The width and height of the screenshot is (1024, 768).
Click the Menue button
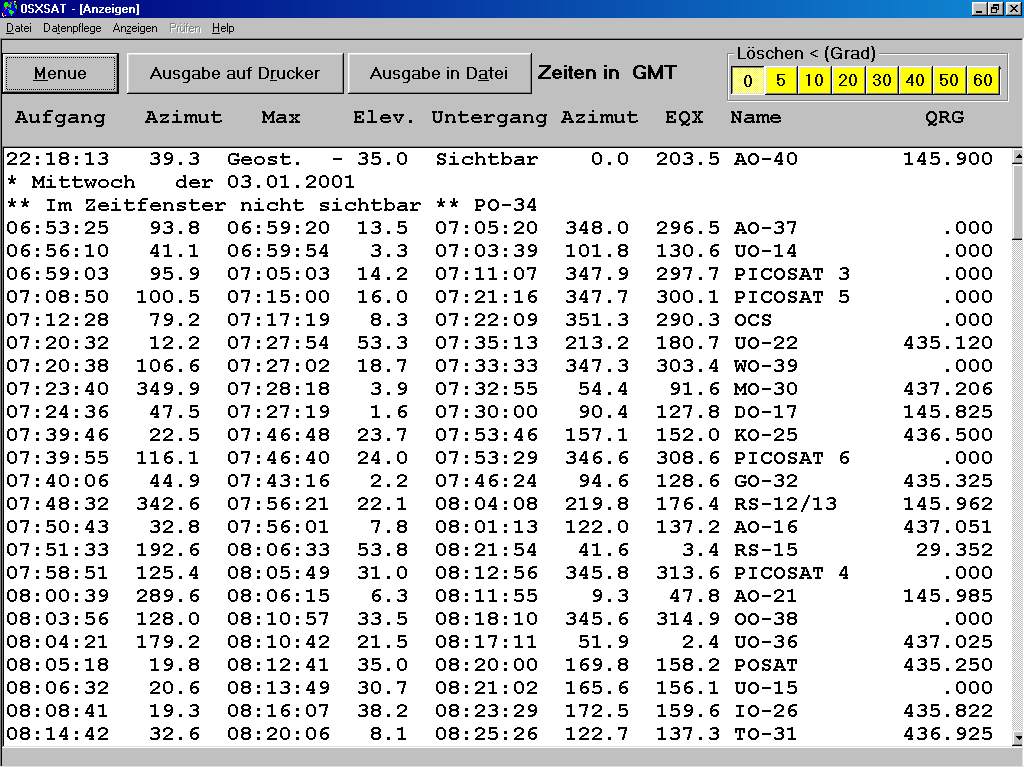coord(61,73)
